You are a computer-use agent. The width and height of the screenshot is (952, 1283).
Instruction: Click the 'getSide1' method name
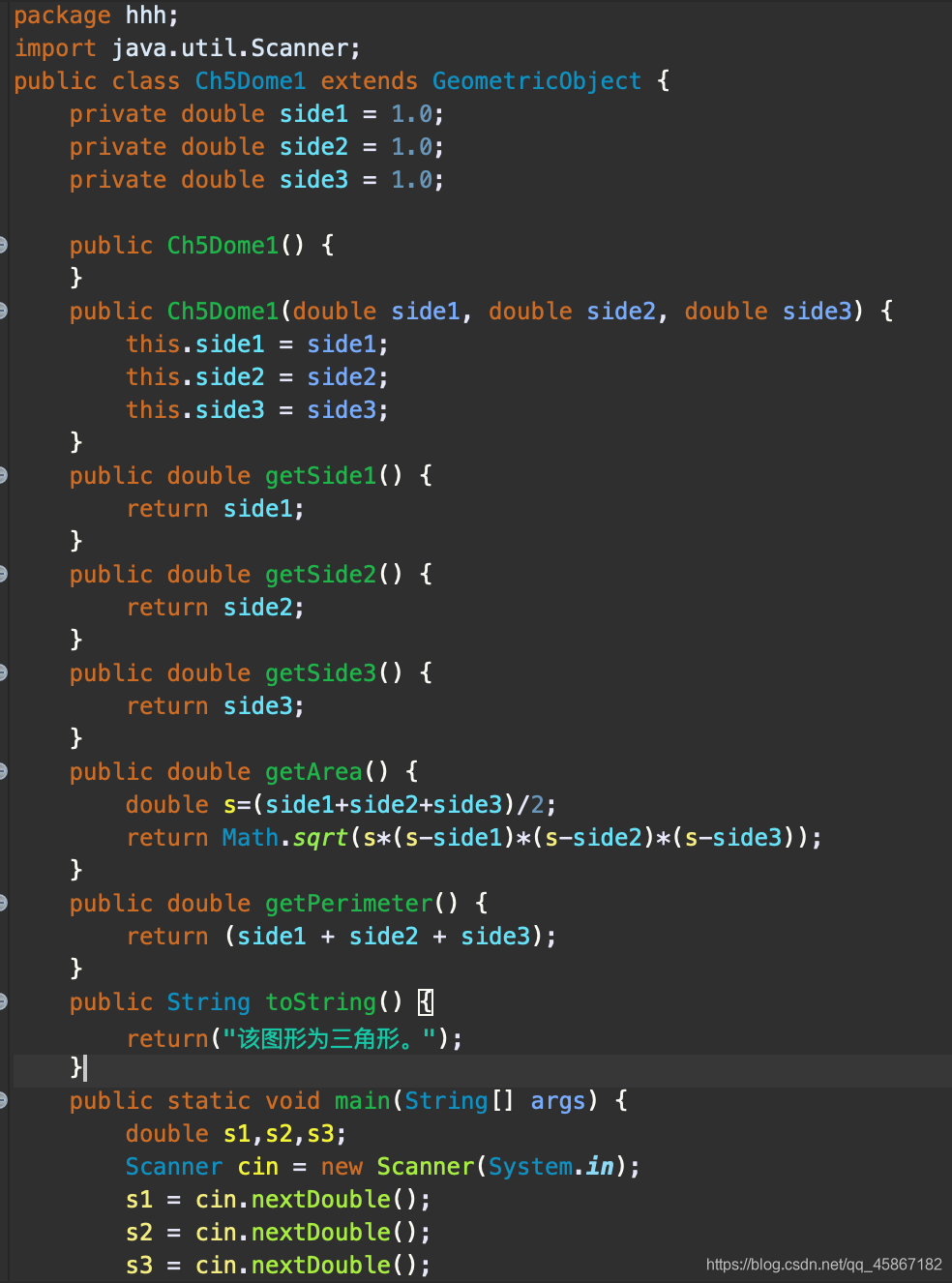tap(320, 476)
